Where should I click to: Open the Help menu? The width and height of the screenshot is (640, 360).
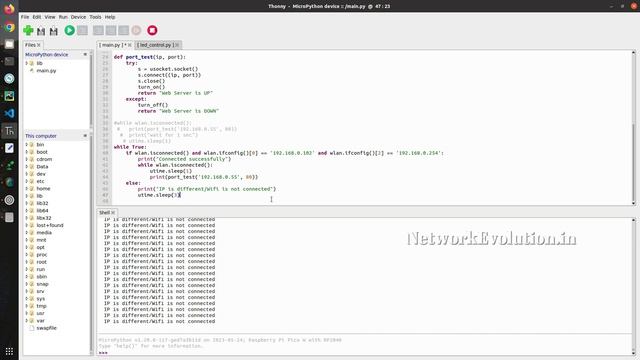110,17
